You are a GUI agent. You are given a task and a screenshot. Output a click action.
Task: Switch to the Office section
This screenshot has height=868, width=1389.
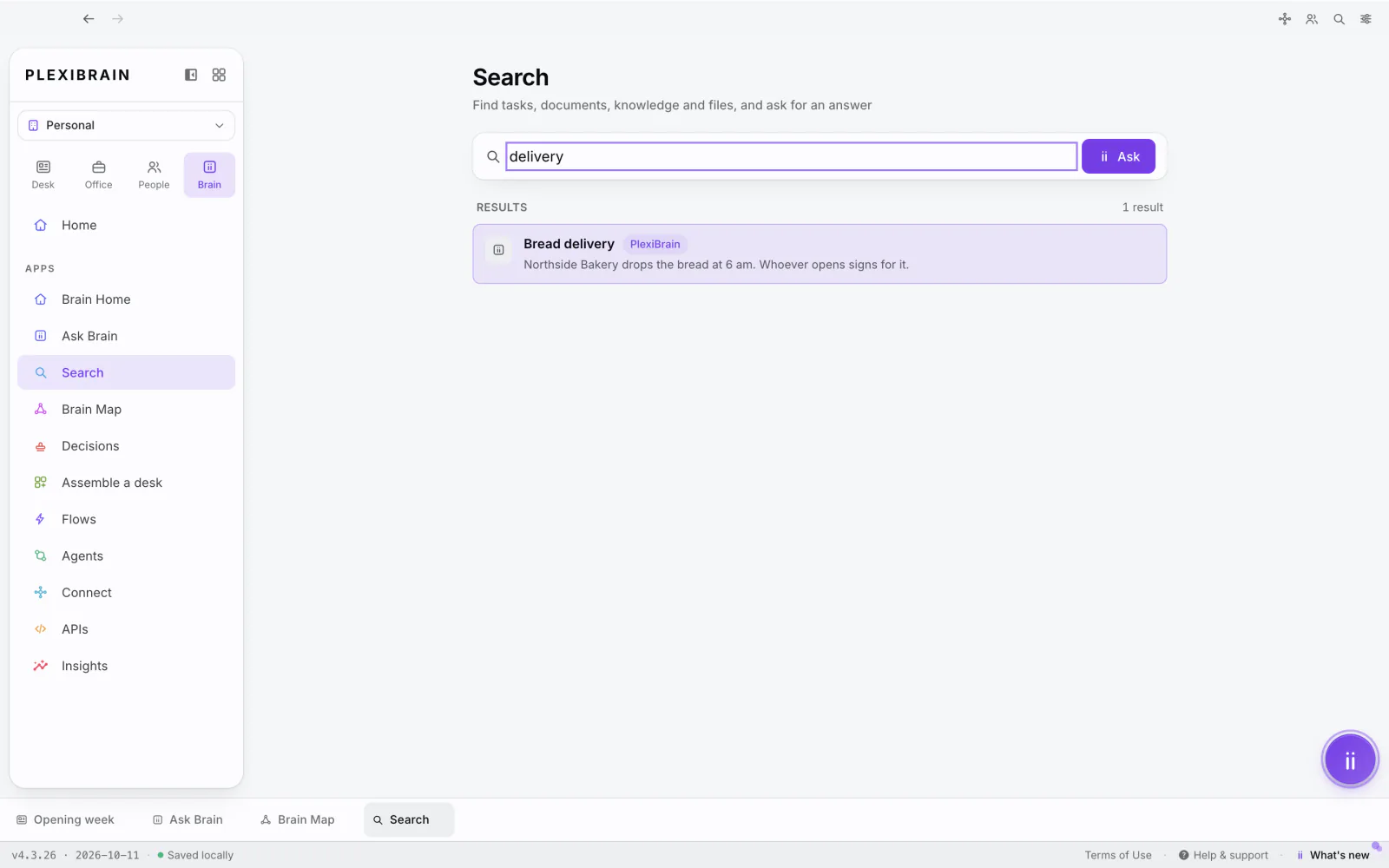coord(99,174)
